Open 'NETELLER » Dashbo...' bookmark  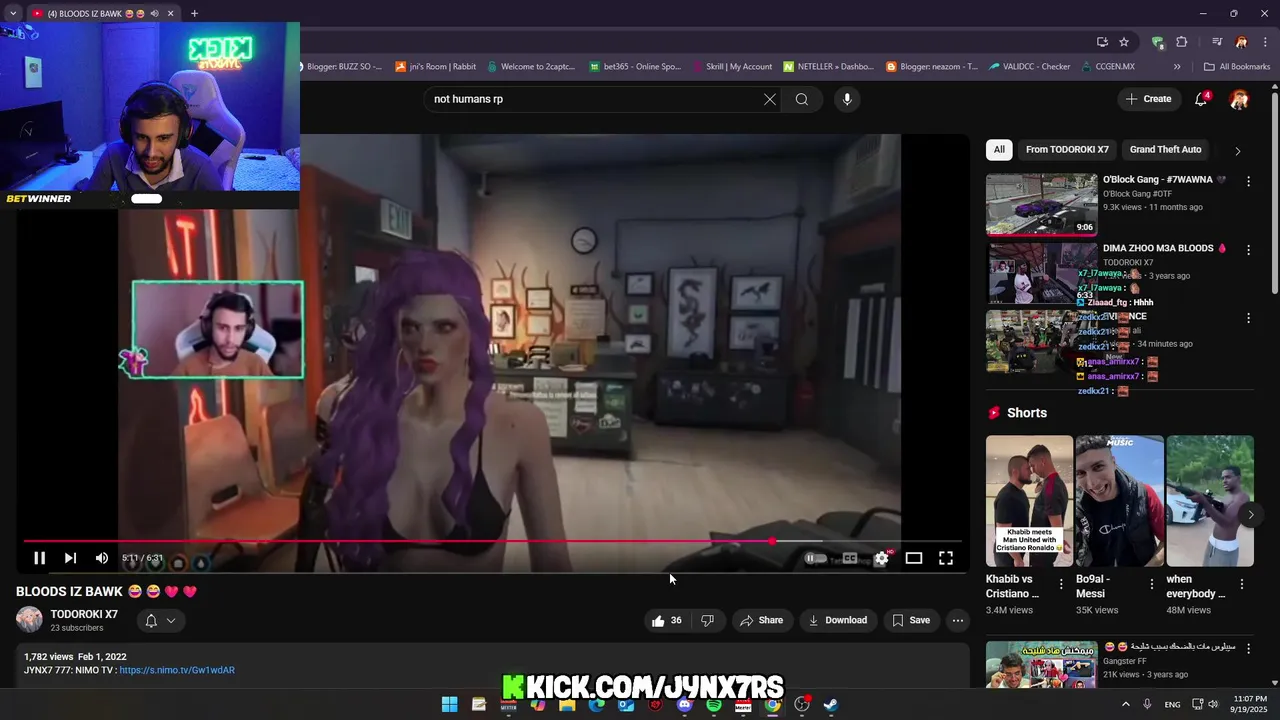(829, 67)
